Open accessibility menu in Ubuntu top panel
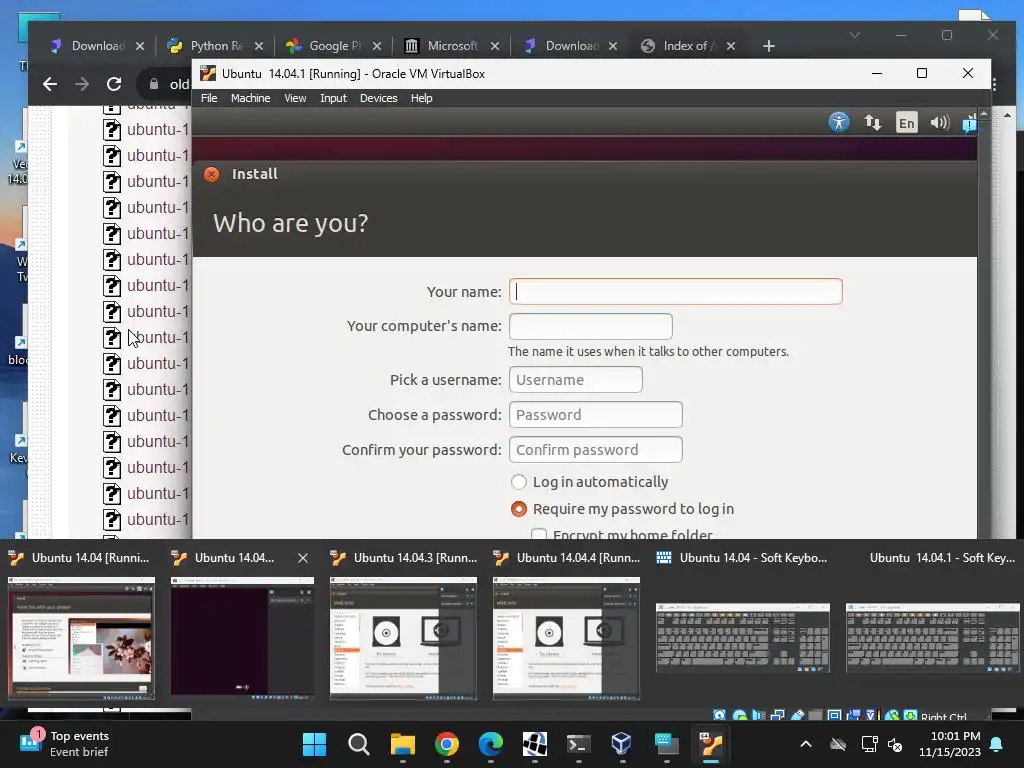Screen dimensions: 1024x768 pos(839,122)
